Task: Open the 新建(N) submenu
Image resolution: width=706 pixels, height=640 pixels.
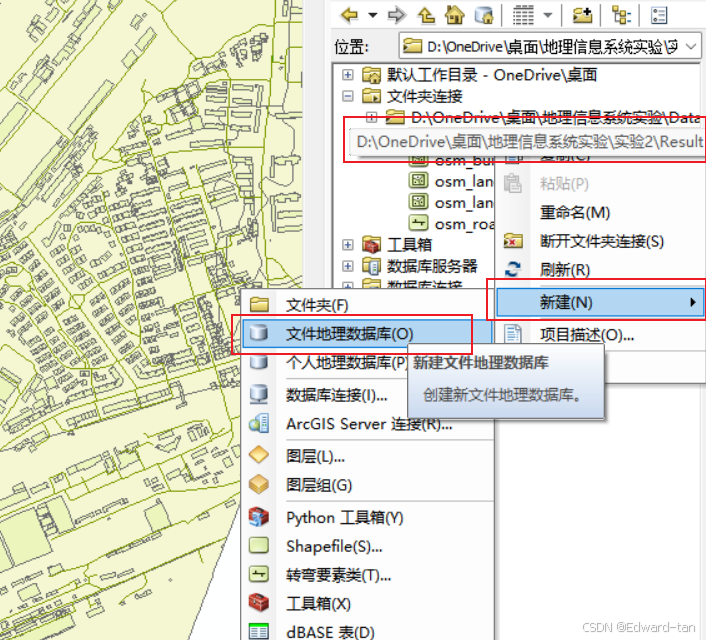Action: click(x=600, y=302)
